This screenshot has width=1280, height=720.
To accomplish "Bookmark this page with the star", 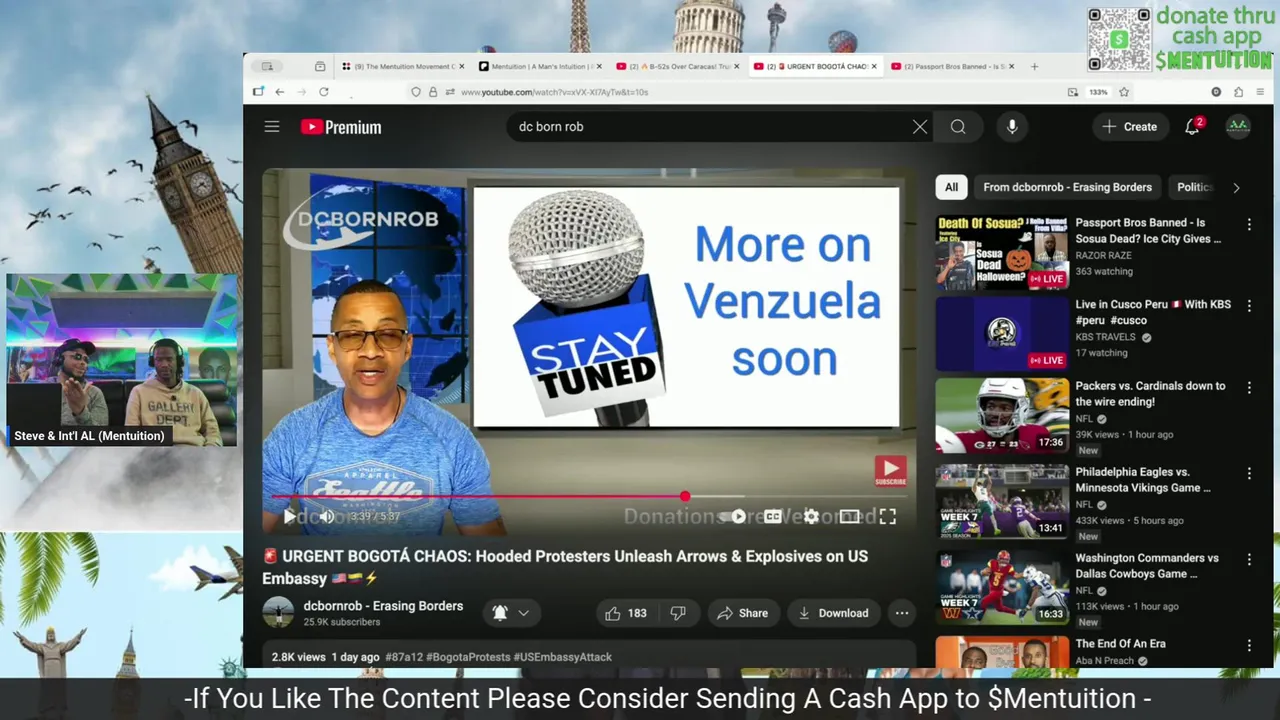I will 1124,92.
